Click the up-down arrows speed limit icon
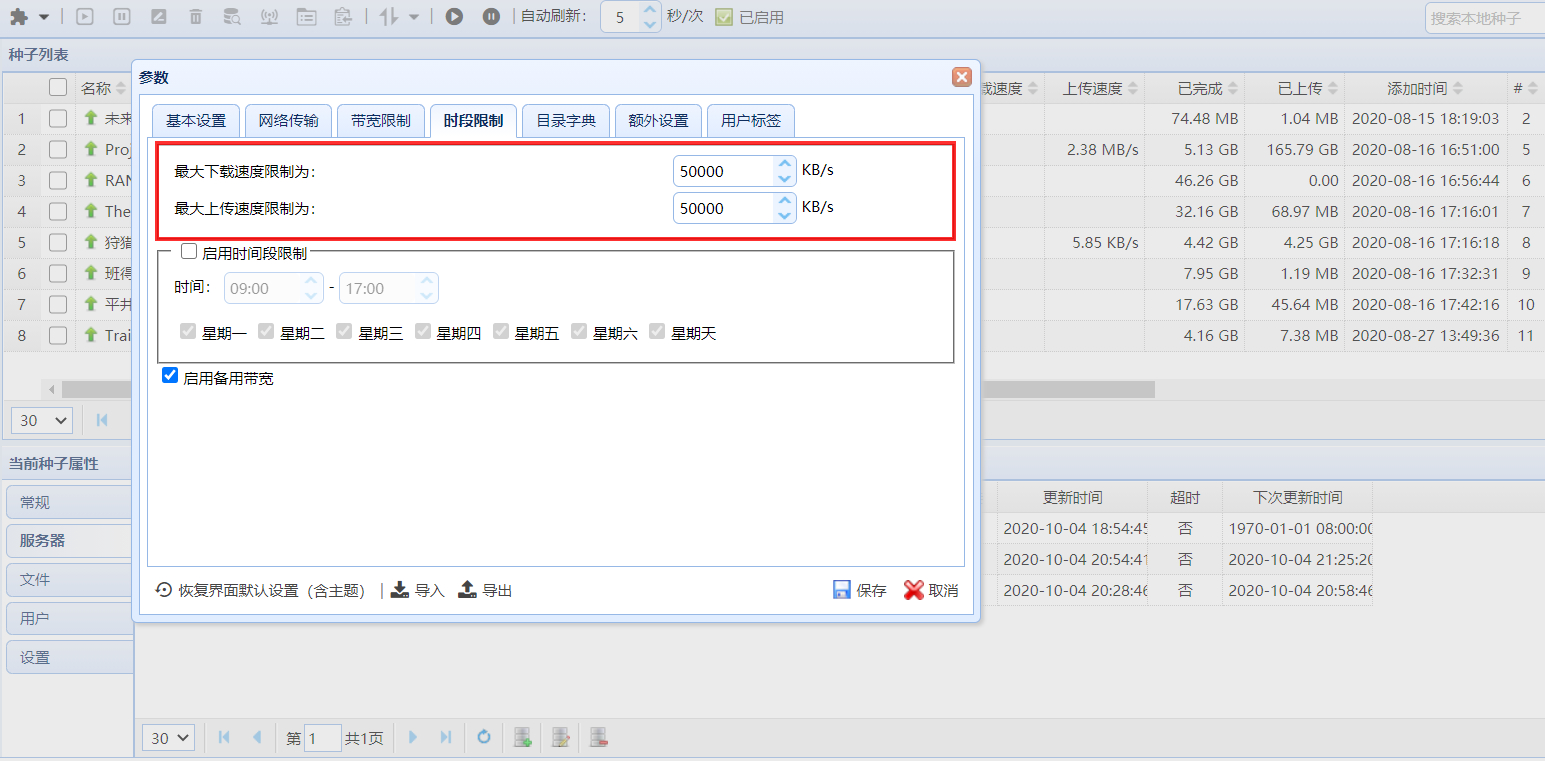1545x761 pixels. (x=389, y=17)
